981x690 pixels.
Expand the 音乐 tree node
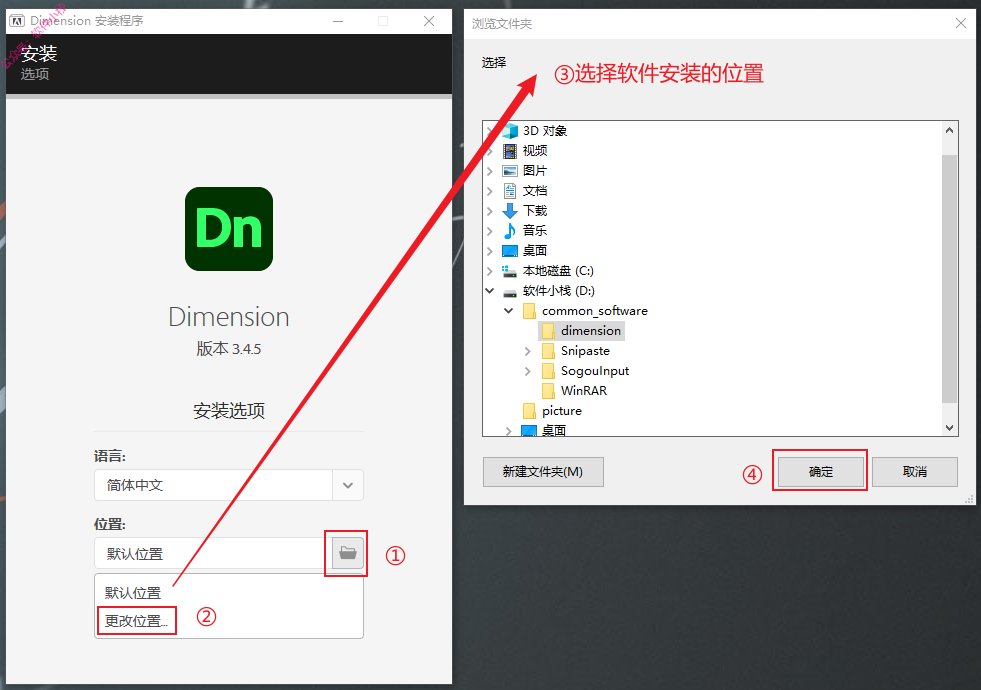tap(490, 231)
